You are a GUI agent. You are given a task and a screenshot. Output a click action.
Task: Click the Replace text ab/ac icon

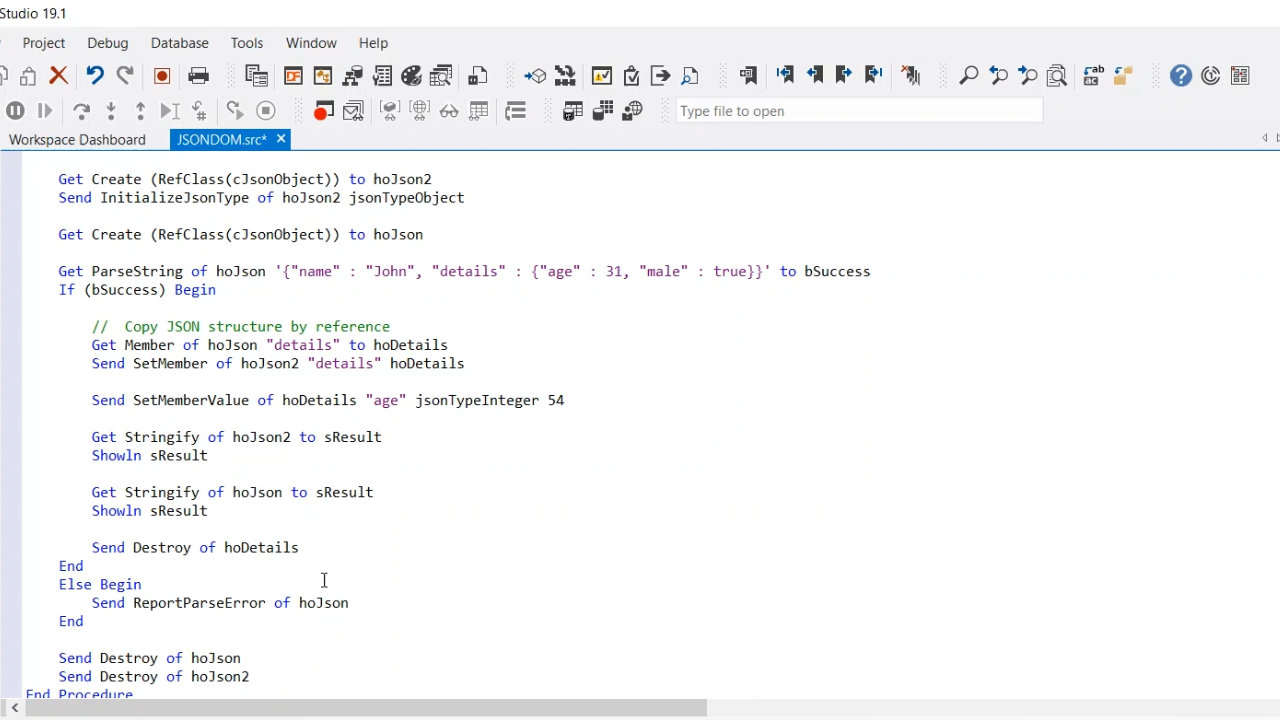[x=1093, y=76]
